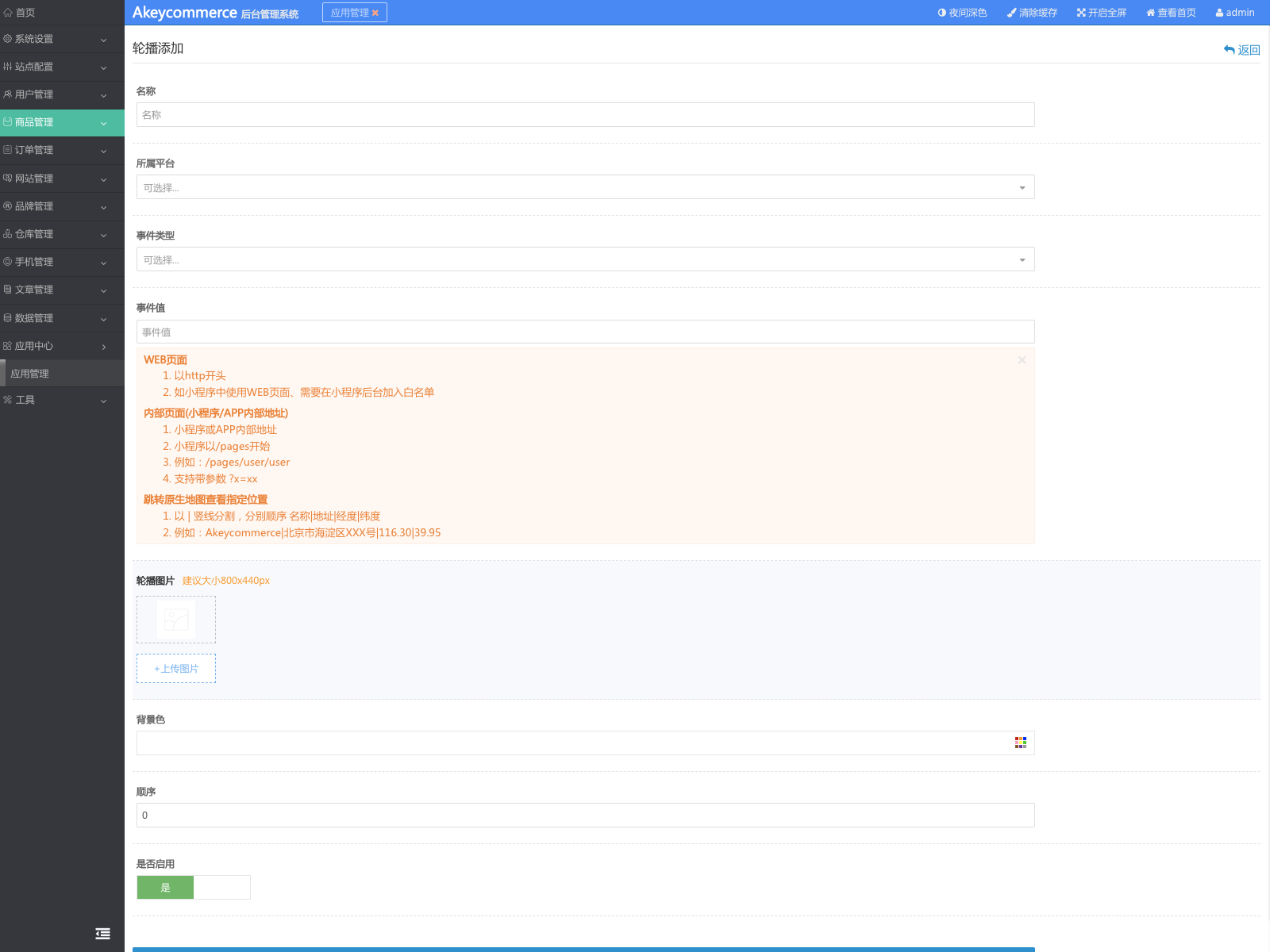Open the 所属平台 dropdown
The height and width of the screenshot is (952, 1270).
(585, 187)
